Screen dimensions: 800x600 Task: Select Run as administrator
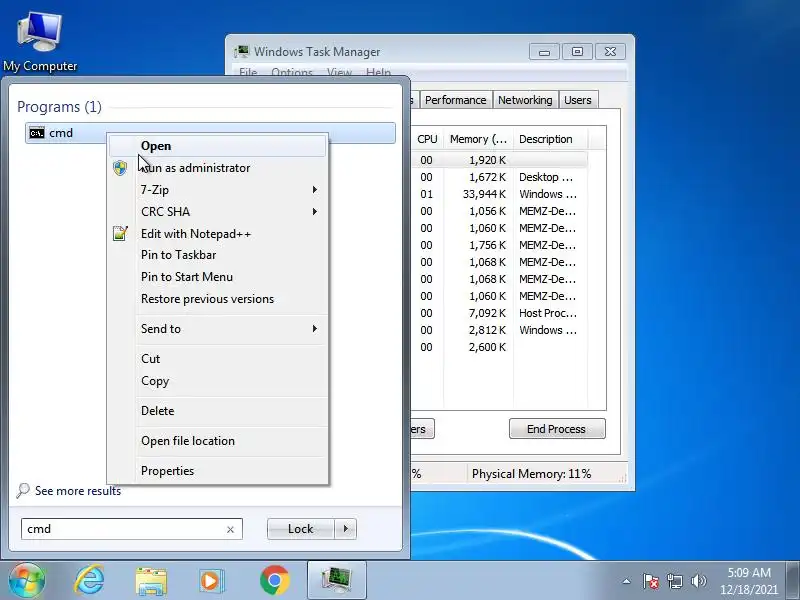click(x=217, y=168)
